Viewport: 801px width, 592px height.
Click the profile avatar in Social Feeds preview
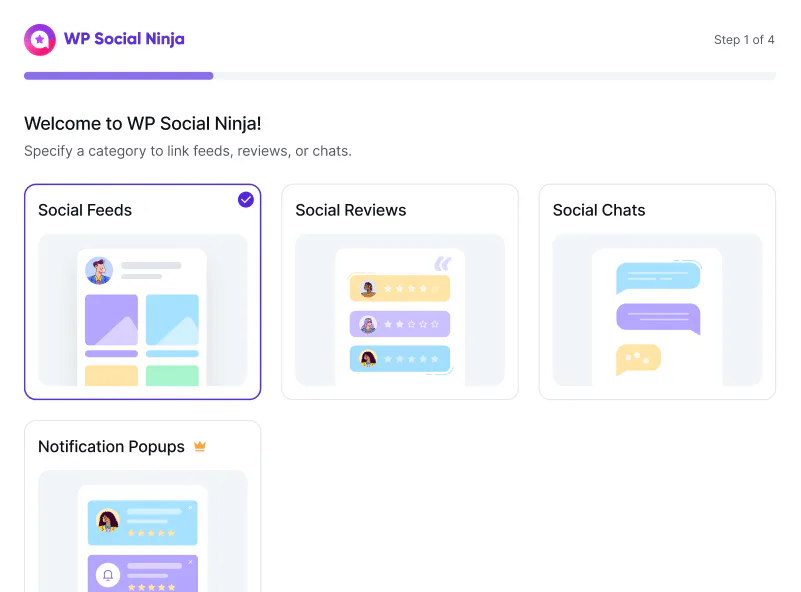99,270
